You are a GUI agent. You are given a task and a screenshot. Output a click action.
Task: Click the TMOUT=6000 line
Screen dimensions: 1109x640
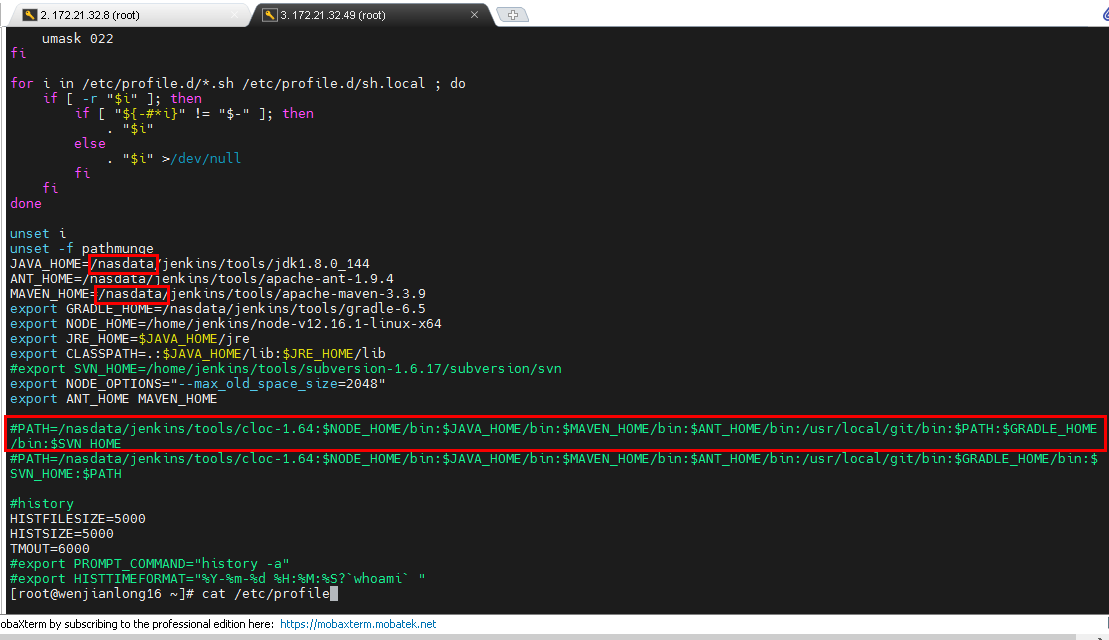[49, 549]
